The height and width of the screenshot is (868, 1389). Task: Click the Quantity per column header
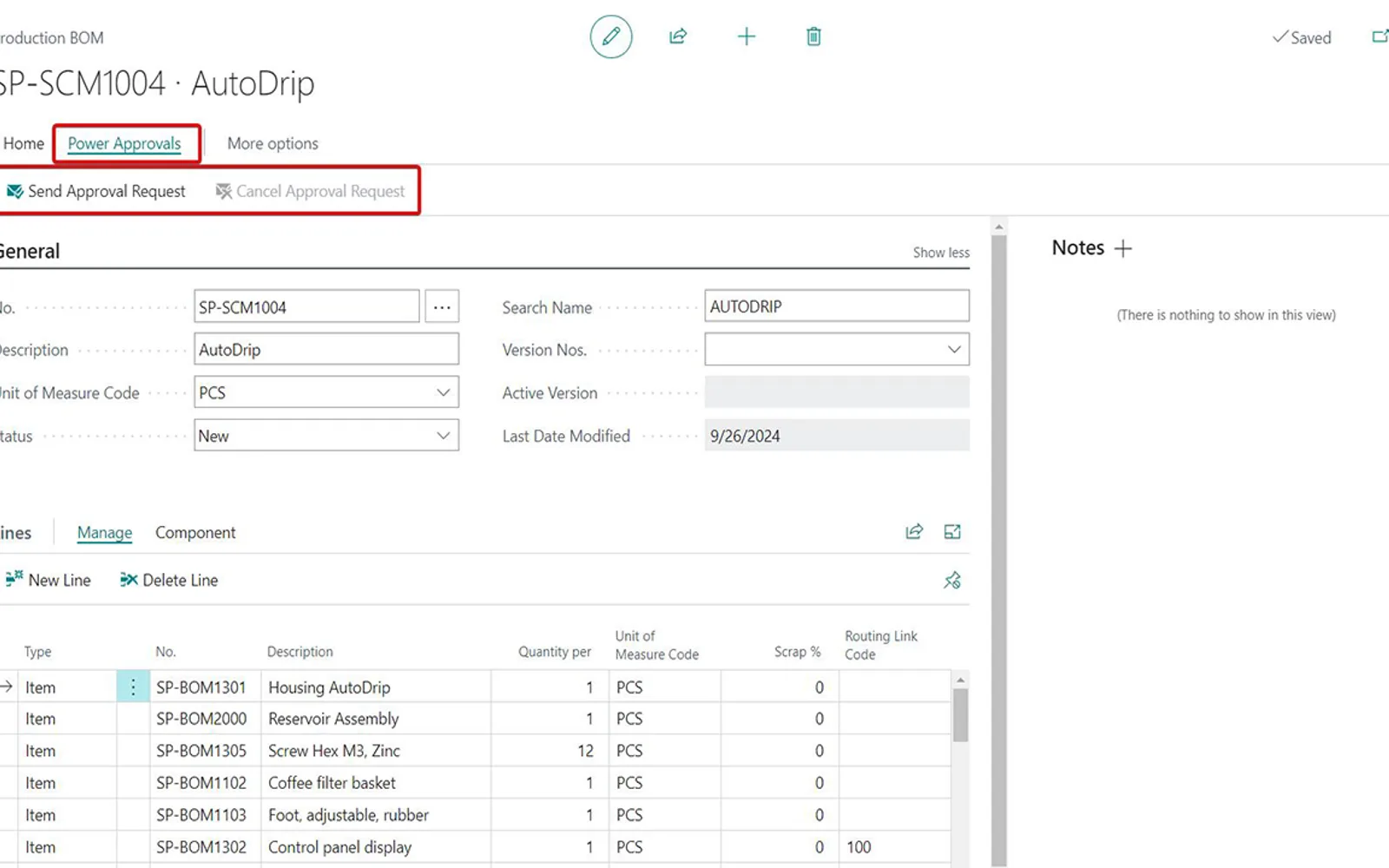coord(554,652)
